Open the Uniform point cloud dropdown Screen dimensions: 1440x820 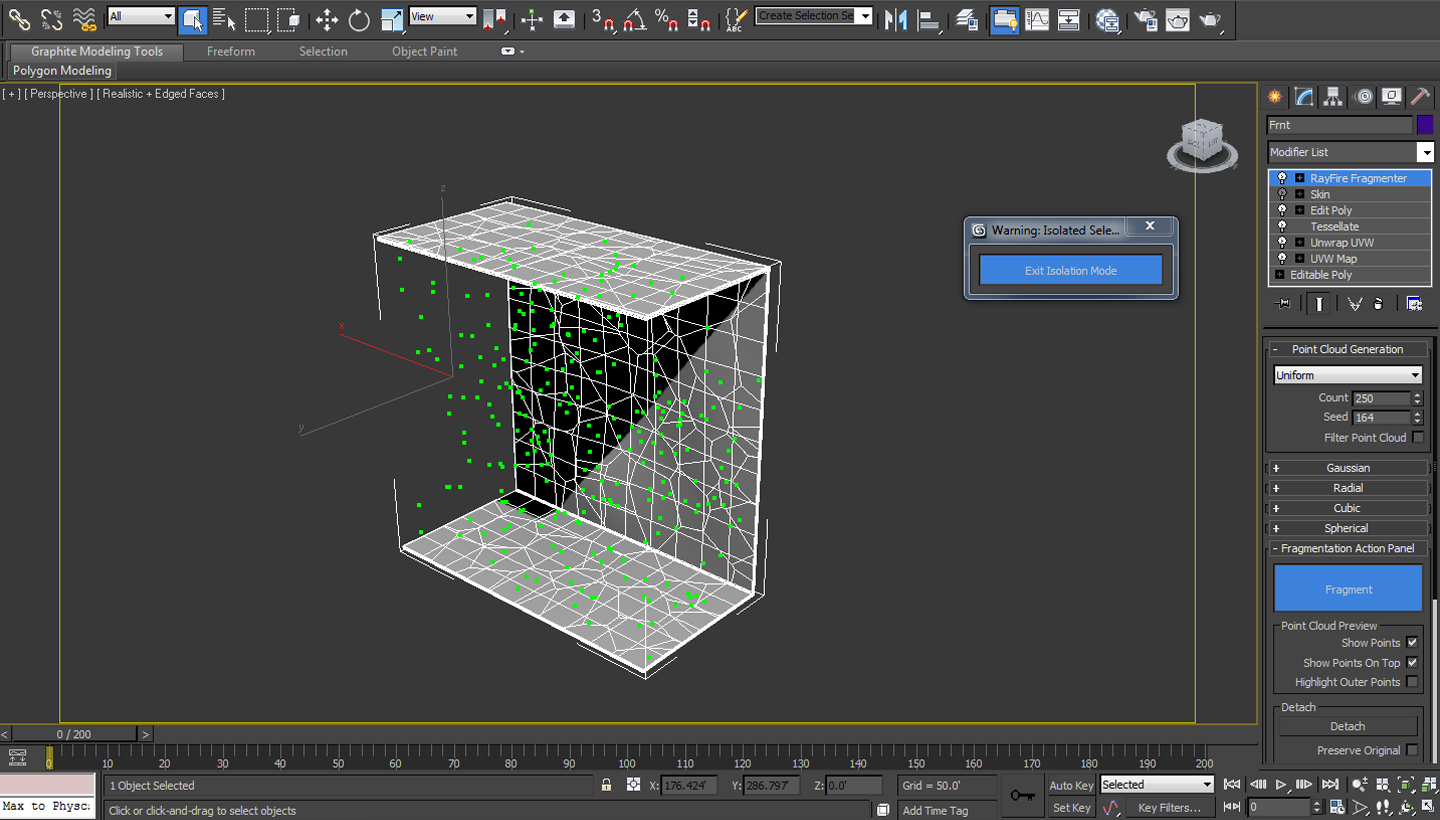point(1347,375)
